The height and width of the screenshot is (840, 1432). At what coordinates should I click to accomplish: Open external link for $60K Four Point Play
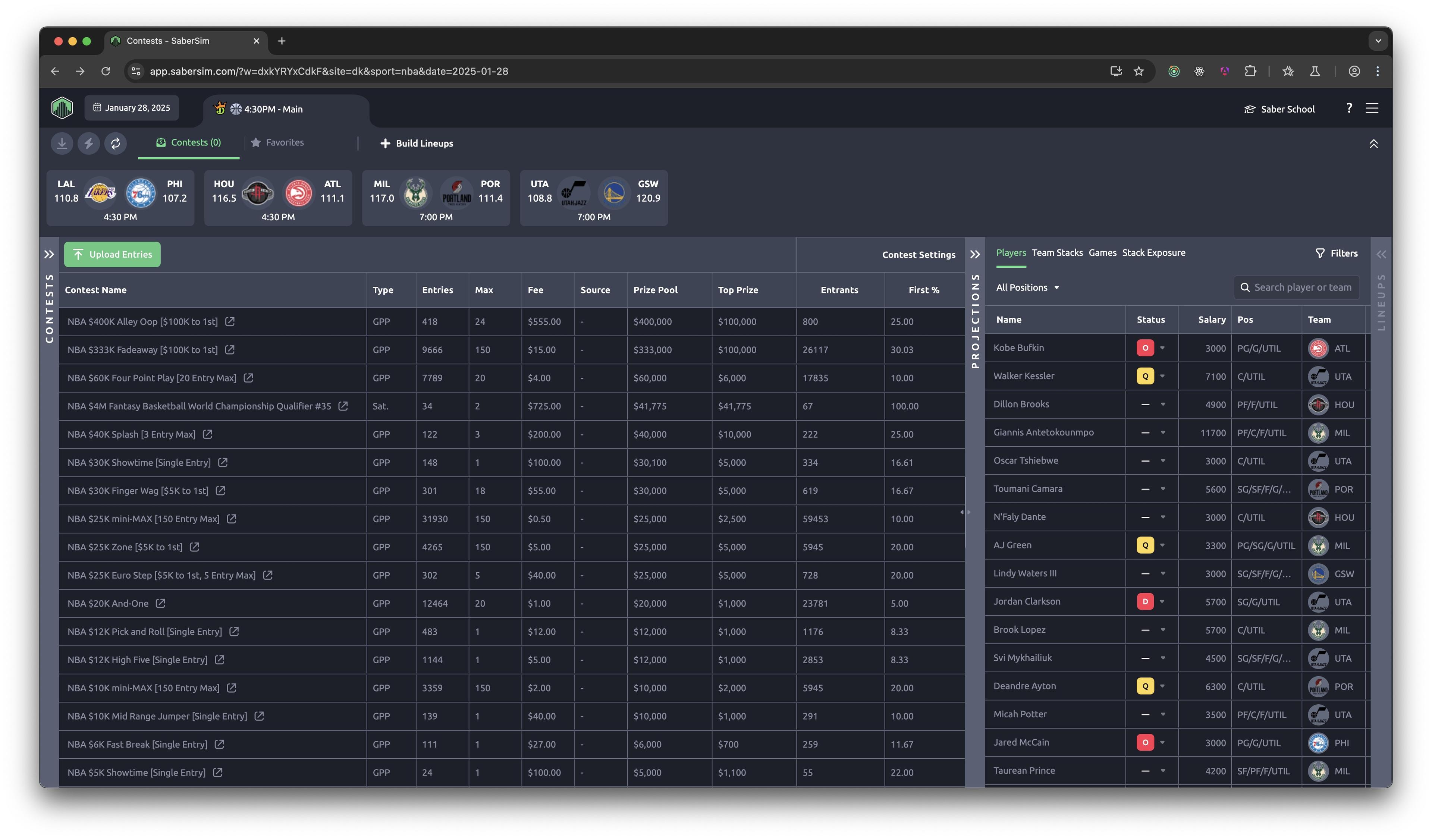(248, 378)
